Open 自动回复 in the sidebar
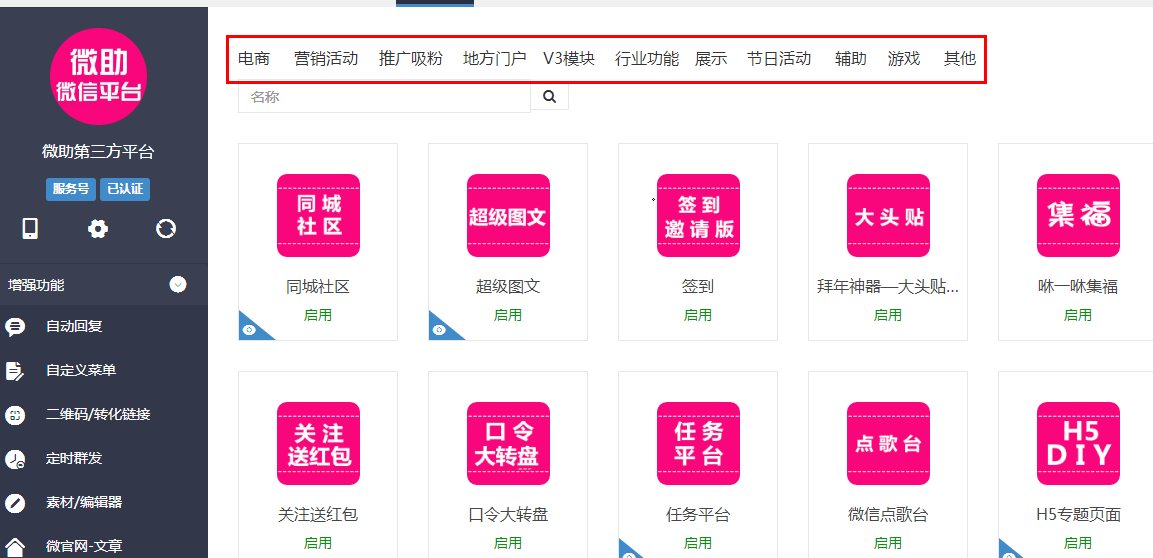Viewport: 1153px width, 558px height. [74, 326]
